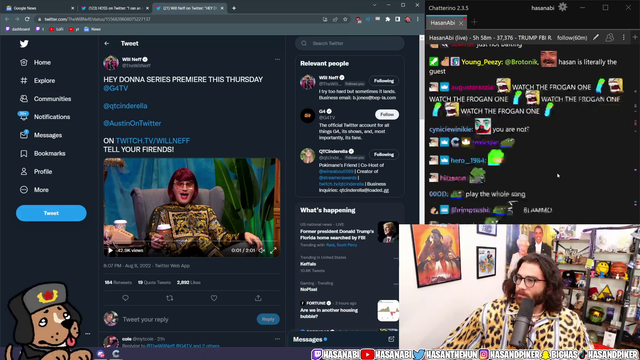Screen dimensions: 640x360
Task: Open the @G4TV mention link
Action: (x=116, y=88)
